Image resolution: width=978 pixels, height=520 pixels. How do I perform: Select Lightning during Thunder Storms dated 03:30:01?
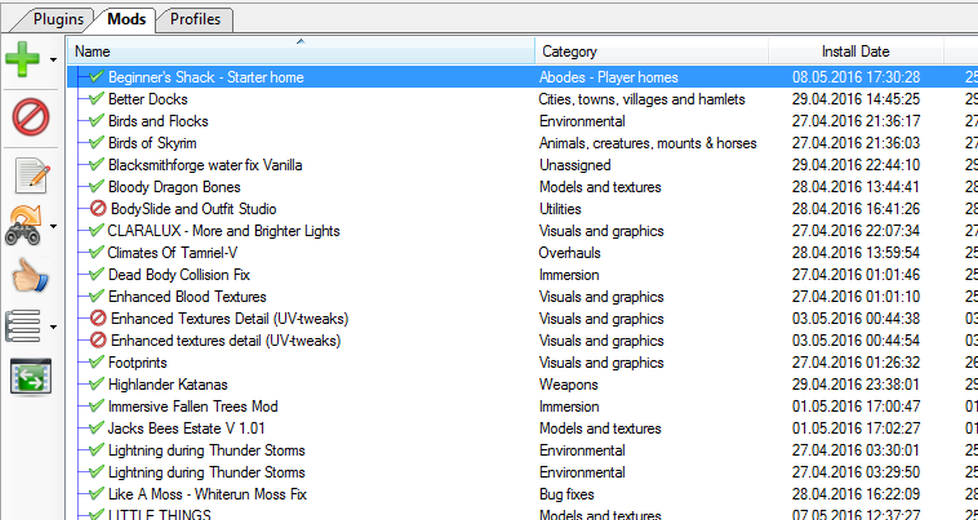click(x=206, y=450)
